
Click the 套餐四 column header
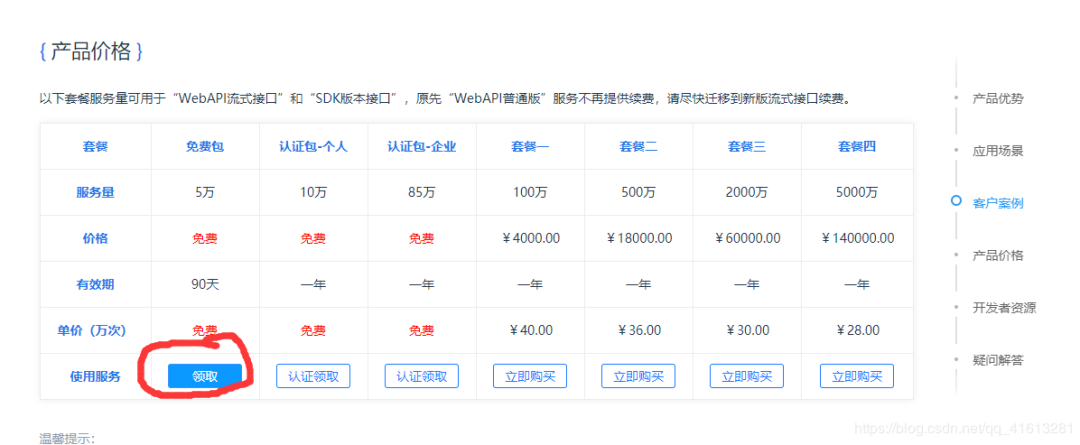[x=856, y=146]
